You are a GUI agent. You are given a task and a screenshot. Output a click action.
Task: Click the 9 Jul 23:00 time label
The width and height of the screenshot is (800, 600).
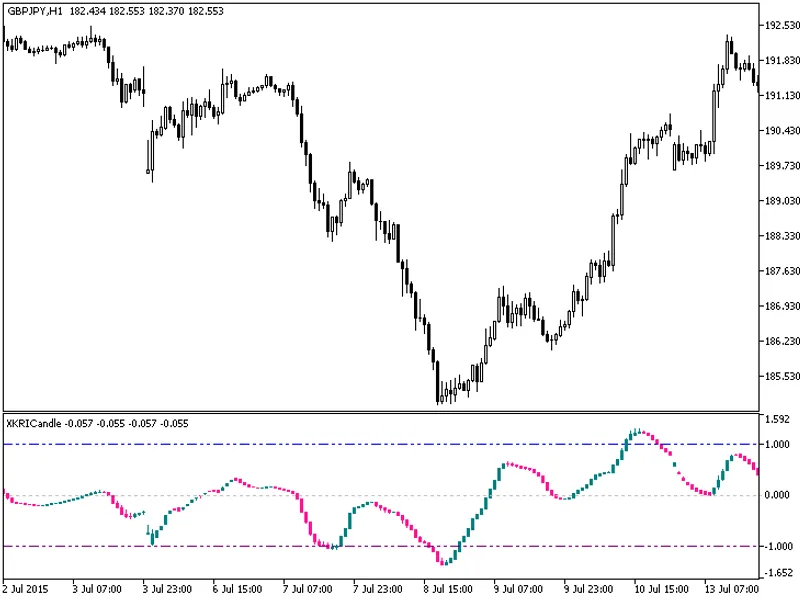589,589
